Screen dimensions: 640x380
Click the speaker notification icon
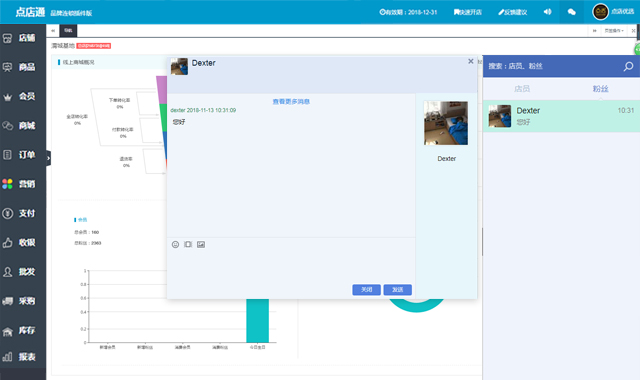click(x=547, y=12)
